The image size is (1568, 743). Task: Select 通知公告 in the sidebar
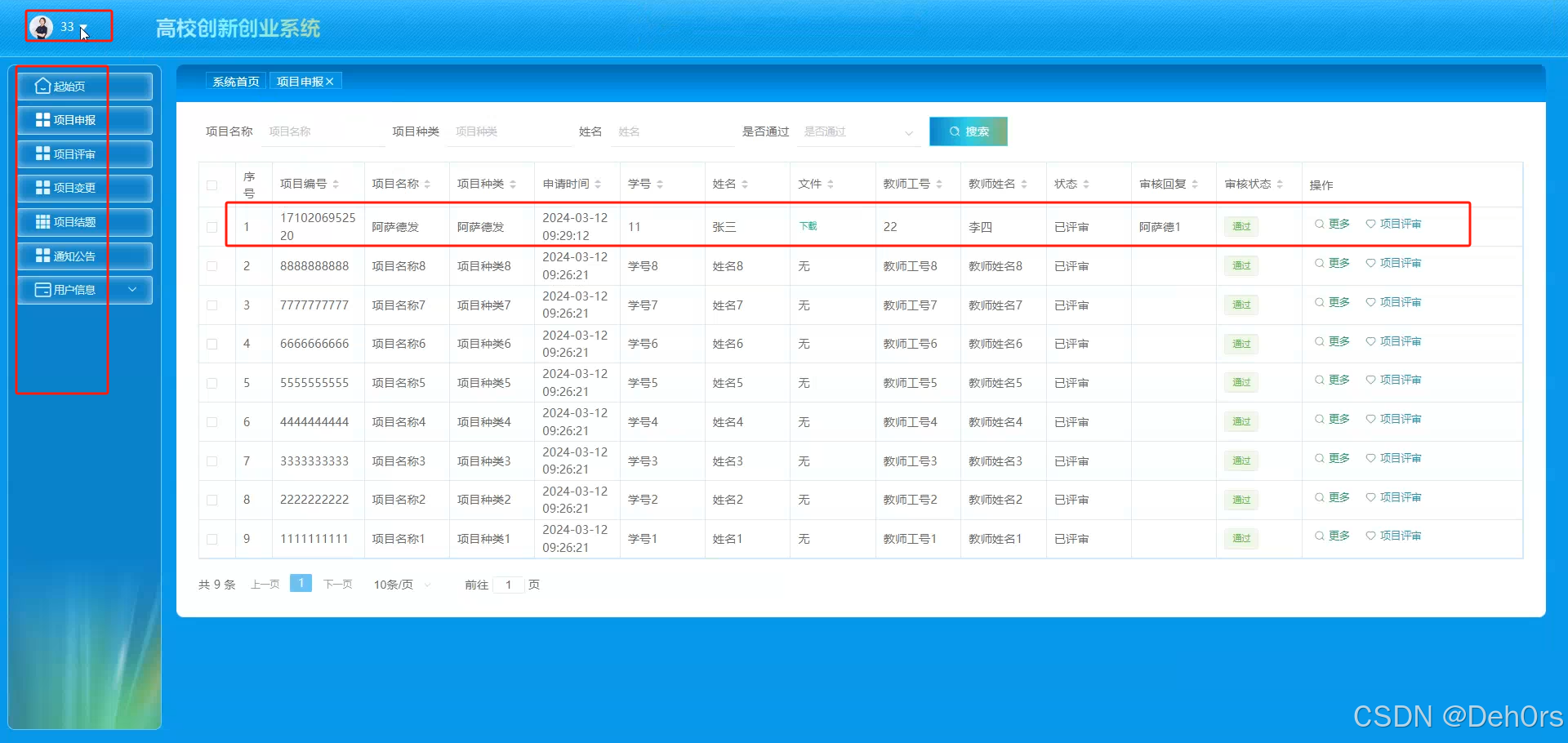84,256
